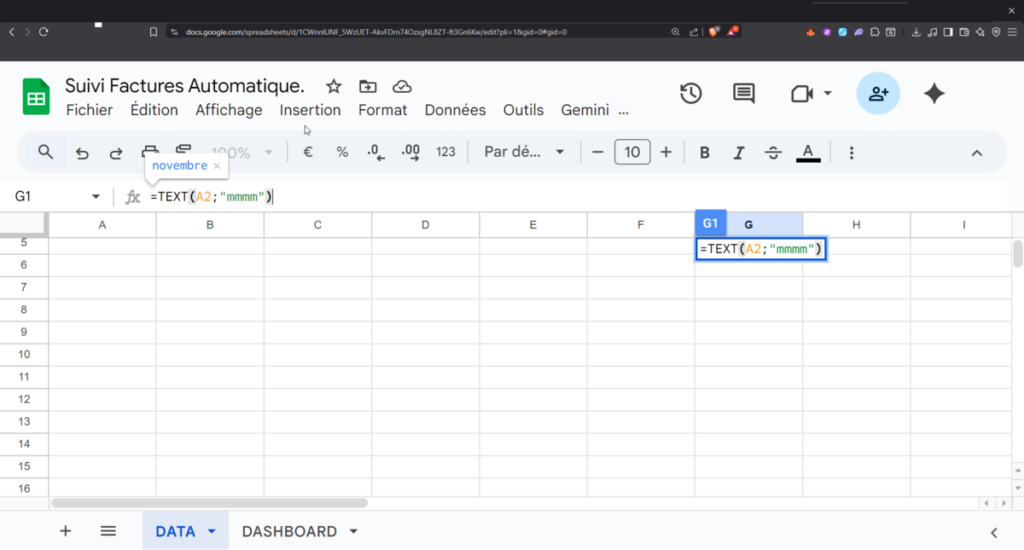Click the horizontal scrollbar thumb
This screenshot has height=550, width=1024.
[209, 503]
